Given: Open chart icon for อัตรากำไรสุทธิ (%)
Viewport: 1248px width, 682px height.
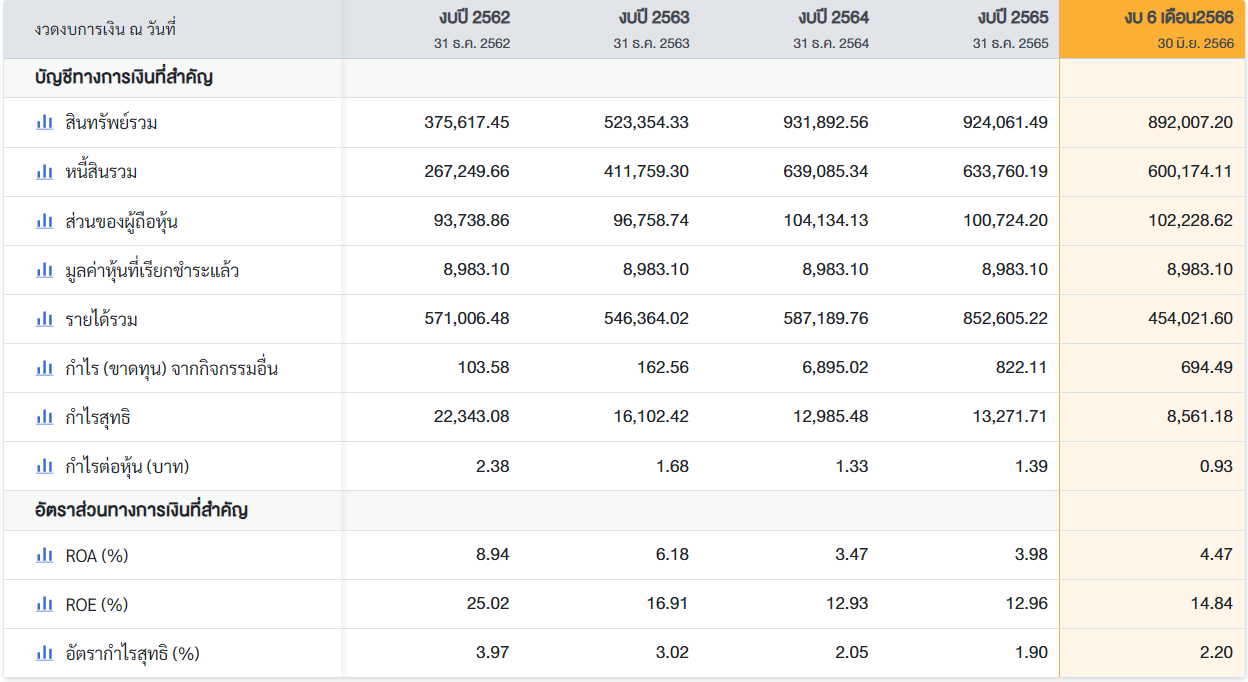Looking at the screenshot, I should [x=44, y=652].
